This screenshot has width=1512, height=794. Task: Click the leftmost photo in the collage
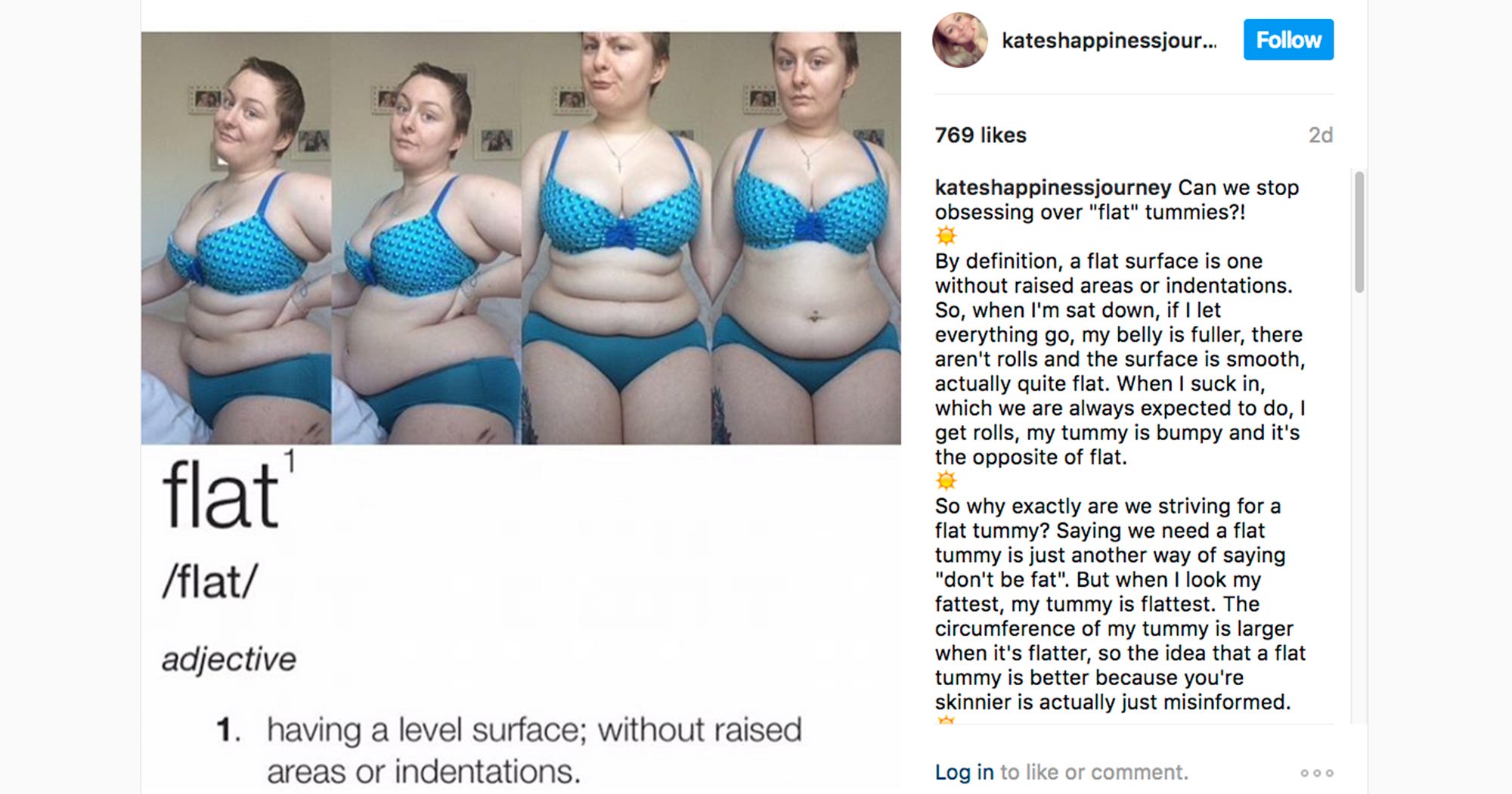[236, 237]
